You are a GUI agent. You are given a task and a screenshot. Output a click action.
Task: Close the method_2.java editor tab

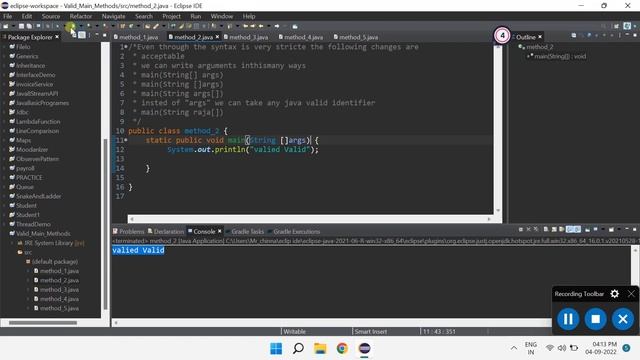pyautogui.click(x=218, y=37)
